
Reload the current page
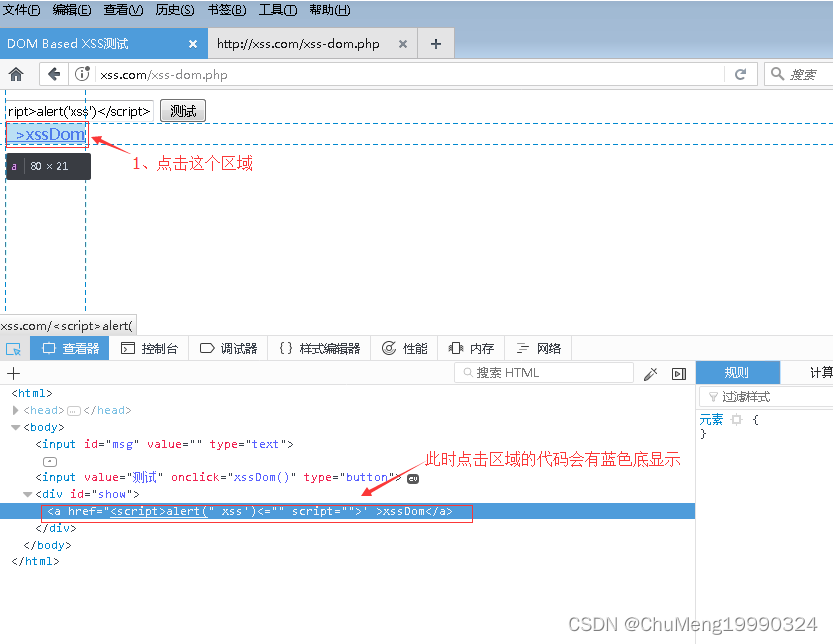click(740, 74)
